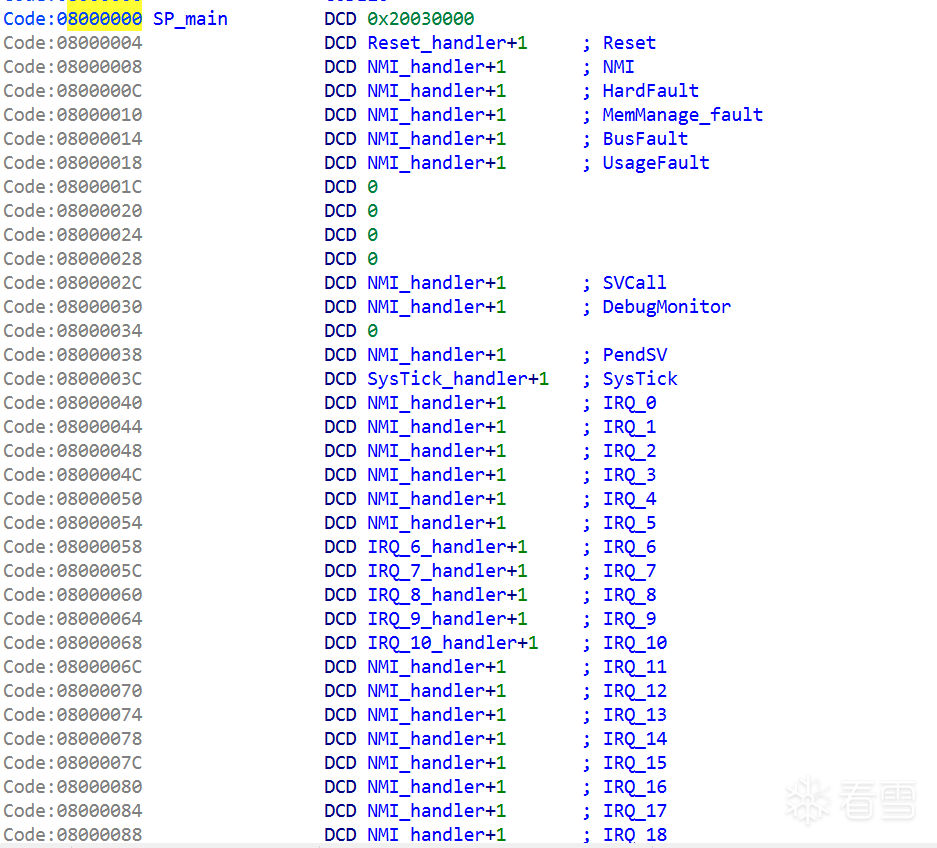Select address Code:0800003C

[x=73, y=379]
